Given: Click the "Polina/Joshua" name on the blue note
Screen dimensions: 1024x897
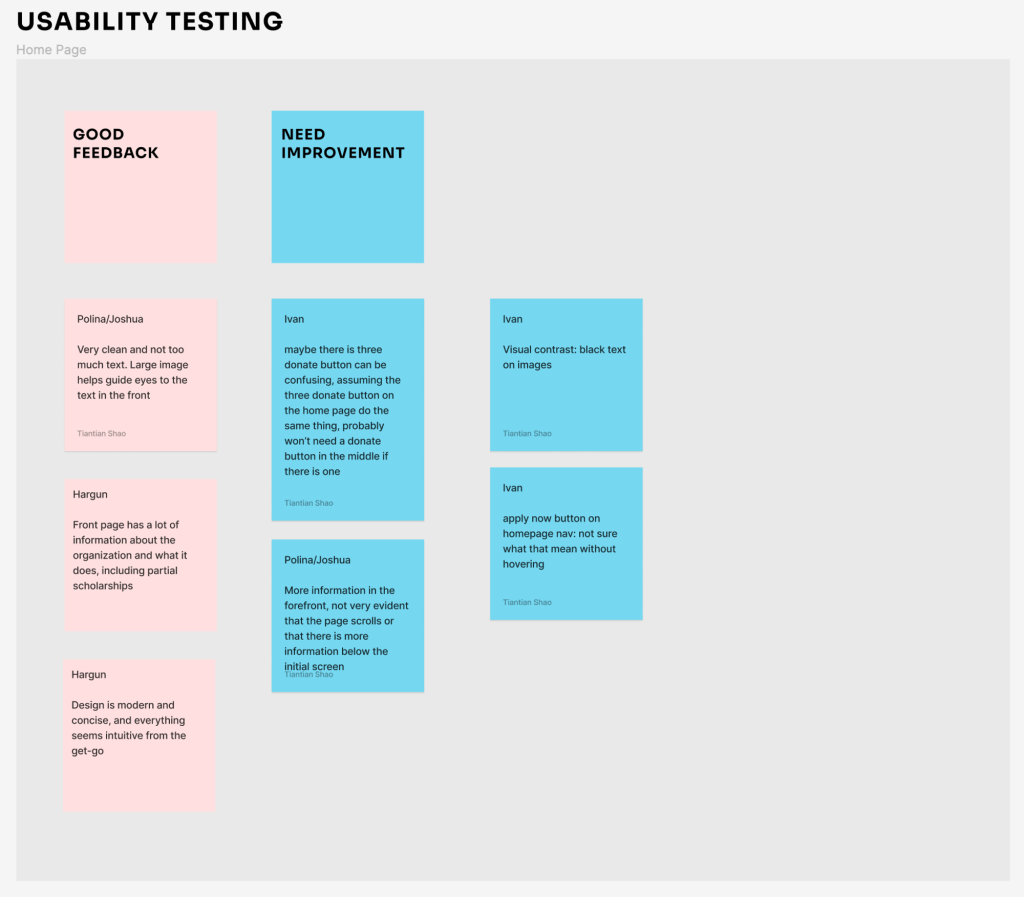Looking at the screenshot, I should [317, 560].
